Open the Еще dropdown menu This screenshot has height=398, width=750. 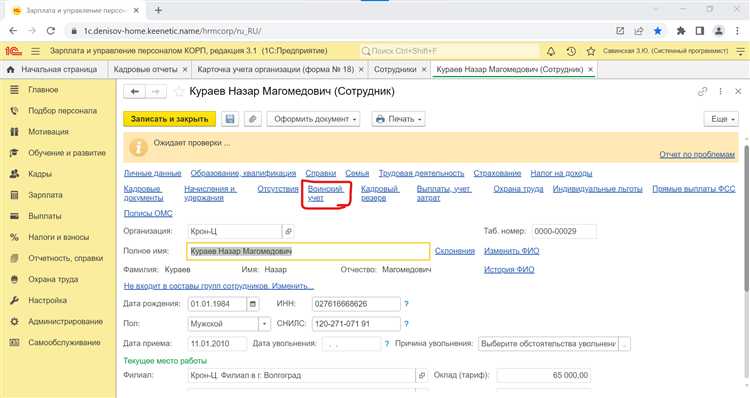(x=721, y=119)
